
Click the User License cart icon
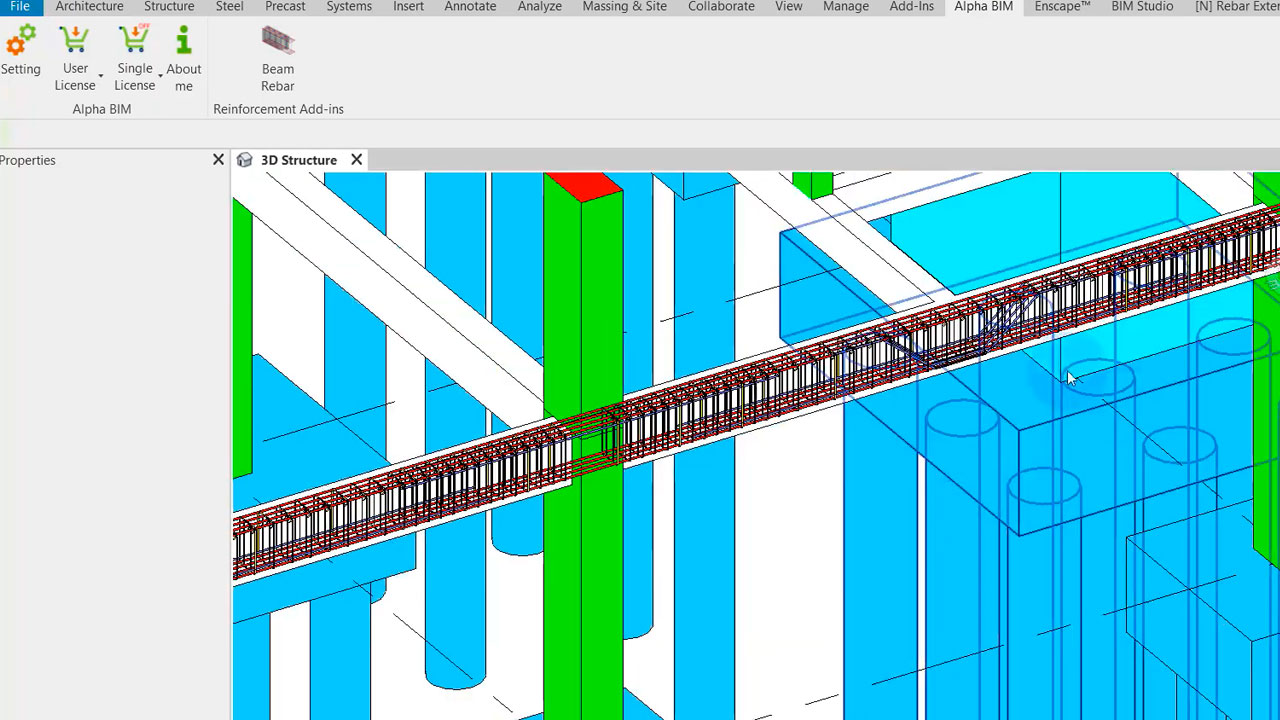(x=74, y=41)
